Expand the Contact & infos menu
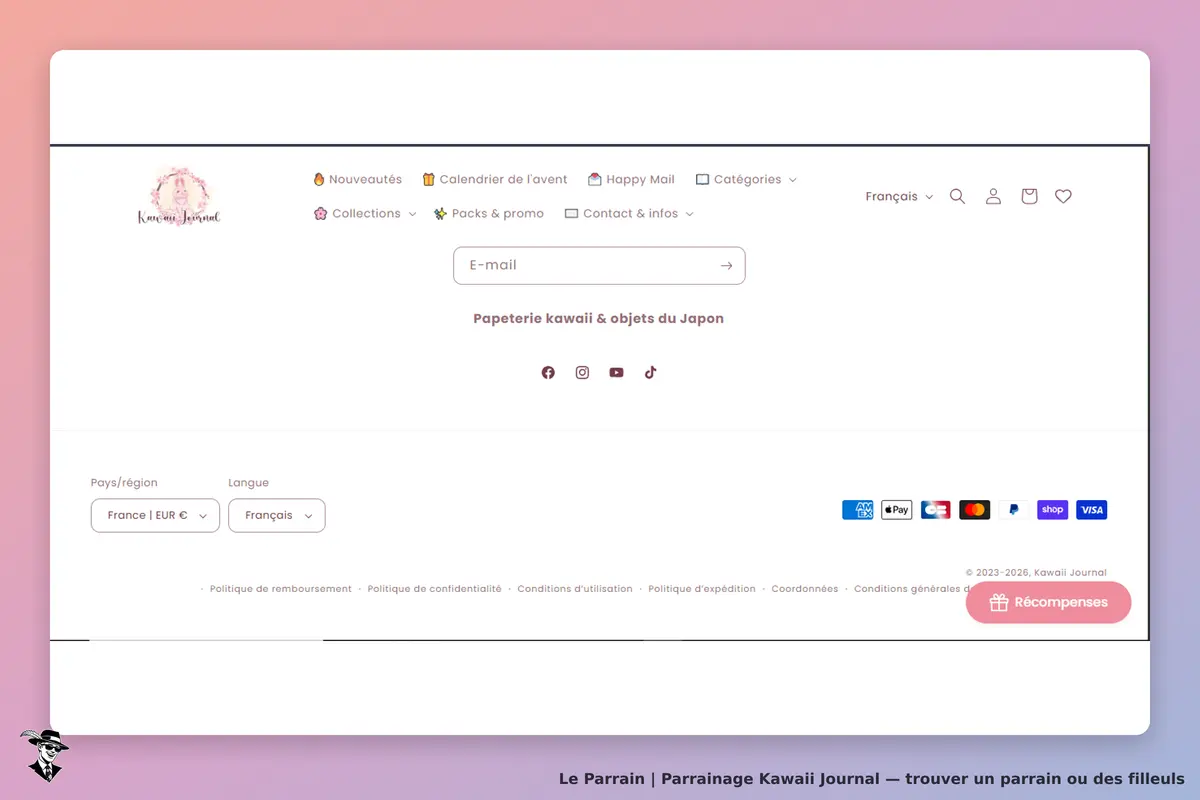 point(629,214)
